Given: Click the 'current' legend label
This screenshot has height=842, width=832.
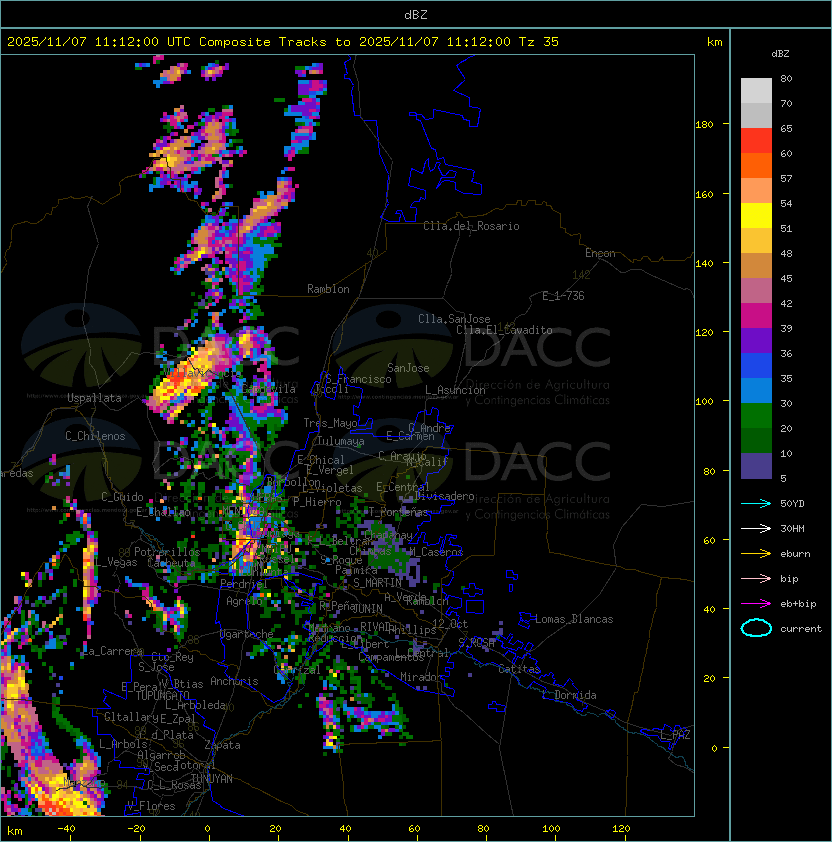Looking at the screenshot, I should (801, 628).
